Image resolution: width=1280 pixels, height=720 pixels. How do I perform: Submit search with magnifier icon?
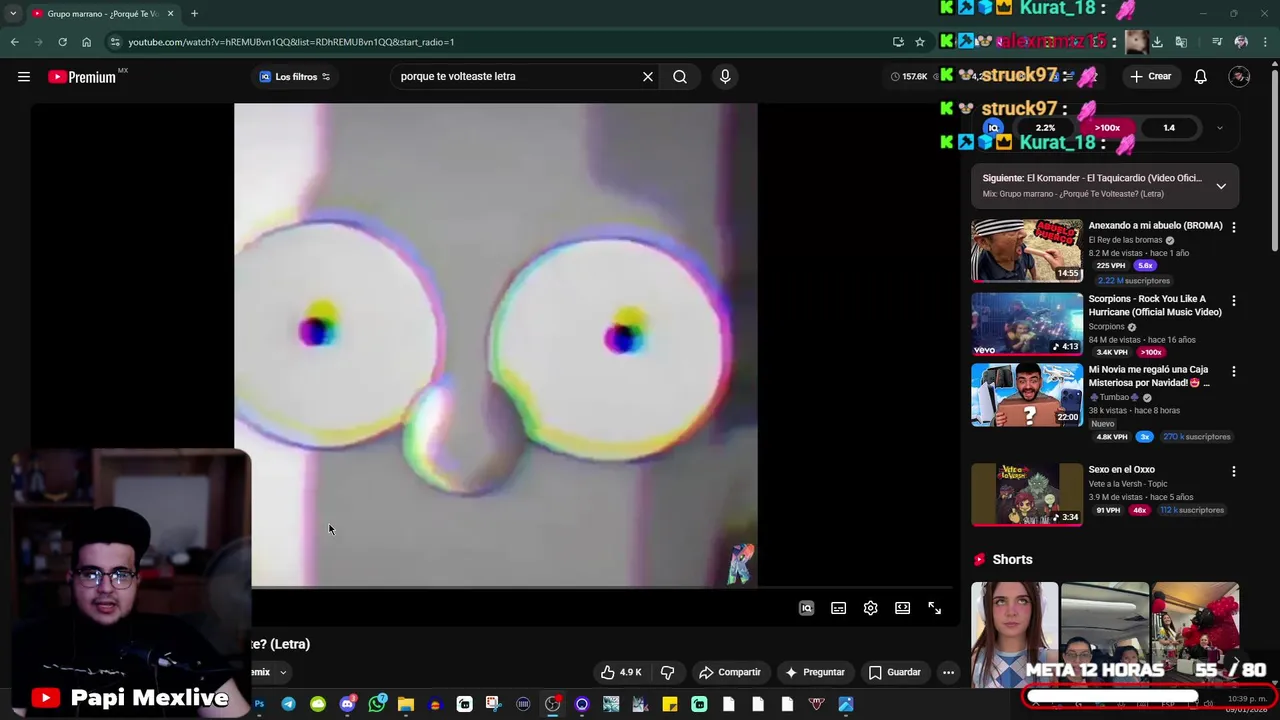(680, 77)
